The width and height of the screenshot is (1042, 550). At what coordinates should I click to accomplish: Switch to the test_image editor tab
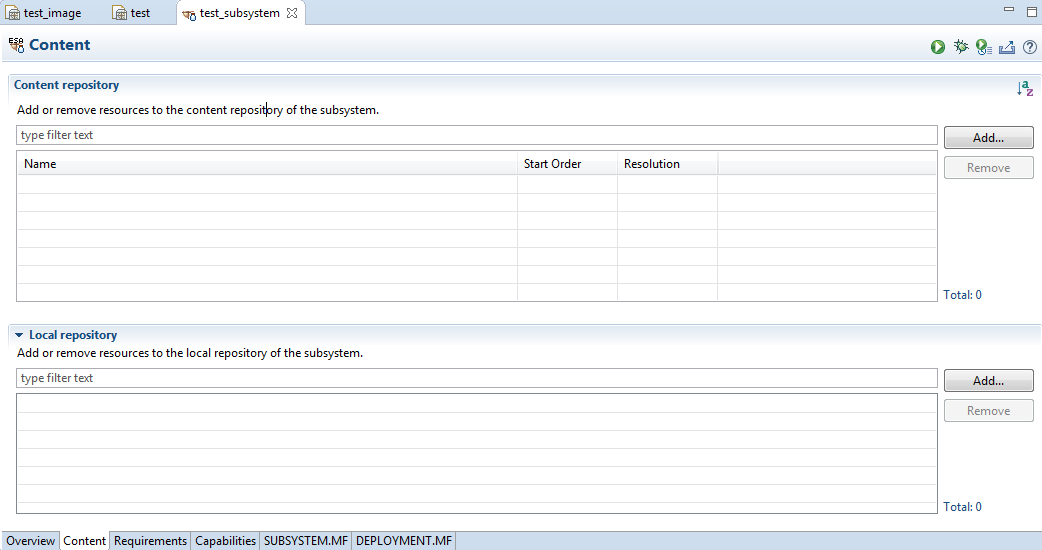point(44,13)
